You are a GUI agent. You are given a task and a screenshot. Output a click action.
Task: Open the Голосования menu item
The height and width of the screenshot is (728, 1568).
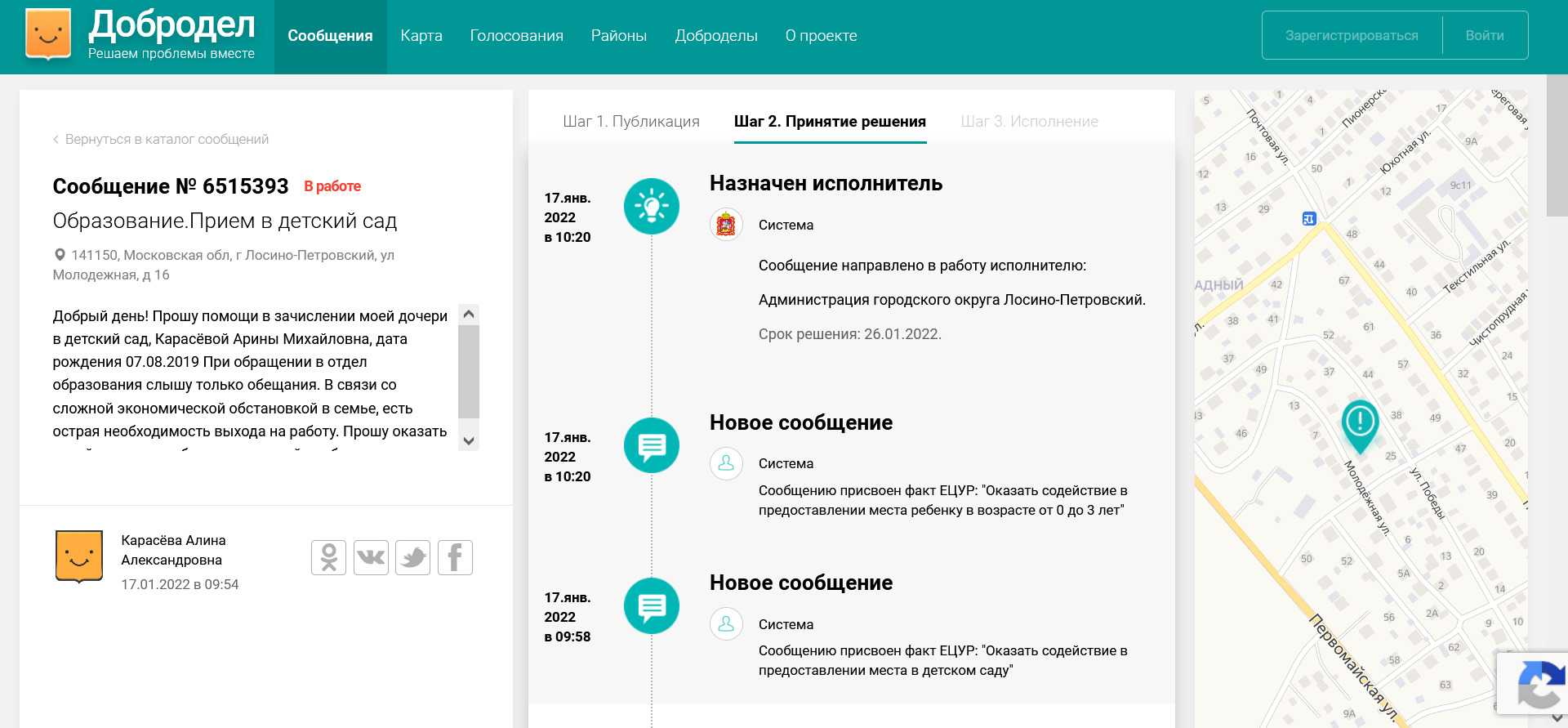point(516,36)
